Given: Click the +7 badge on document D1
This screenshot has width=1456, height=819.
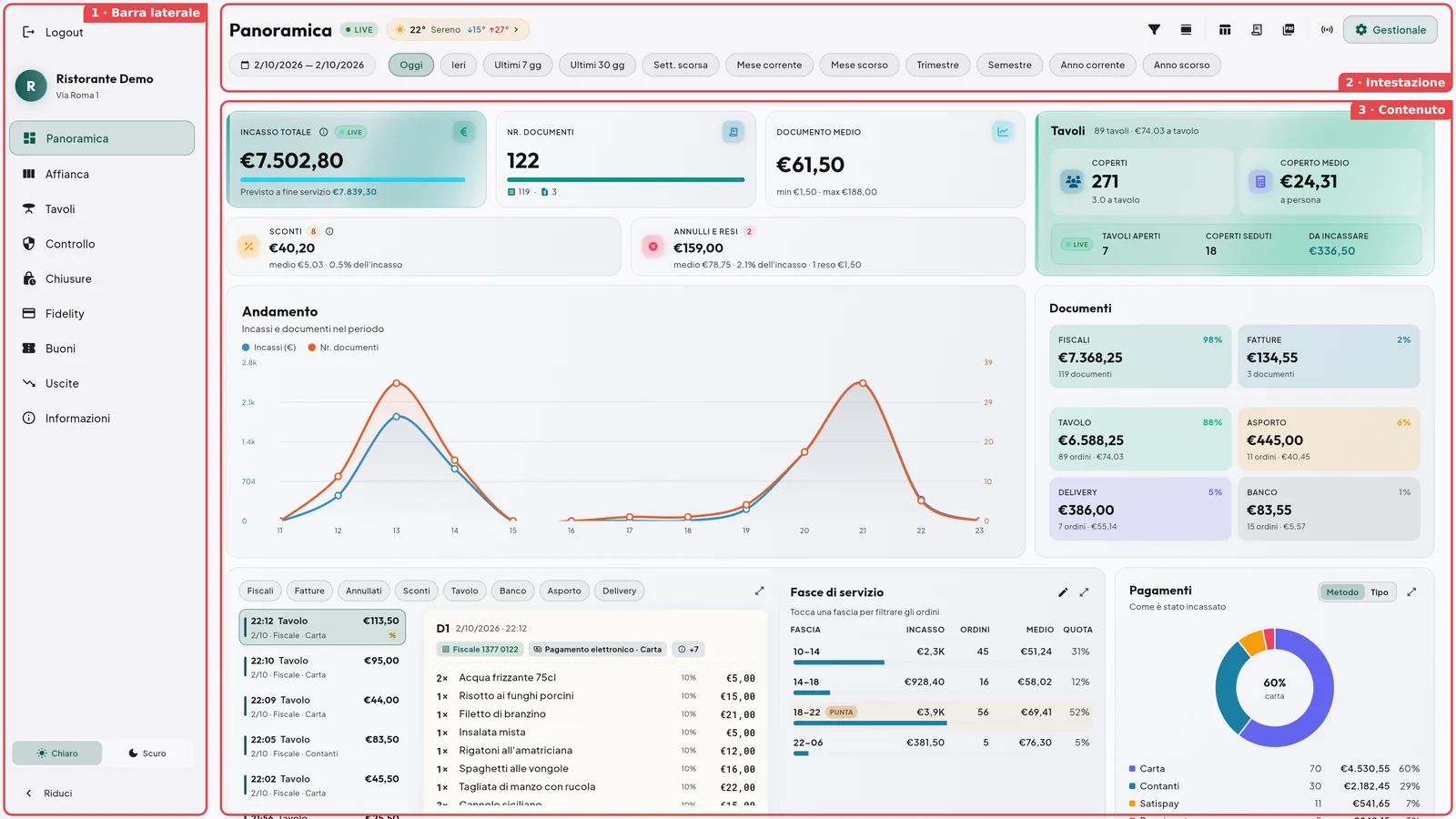Looking at the screenshot, I should tap(688, 650).
